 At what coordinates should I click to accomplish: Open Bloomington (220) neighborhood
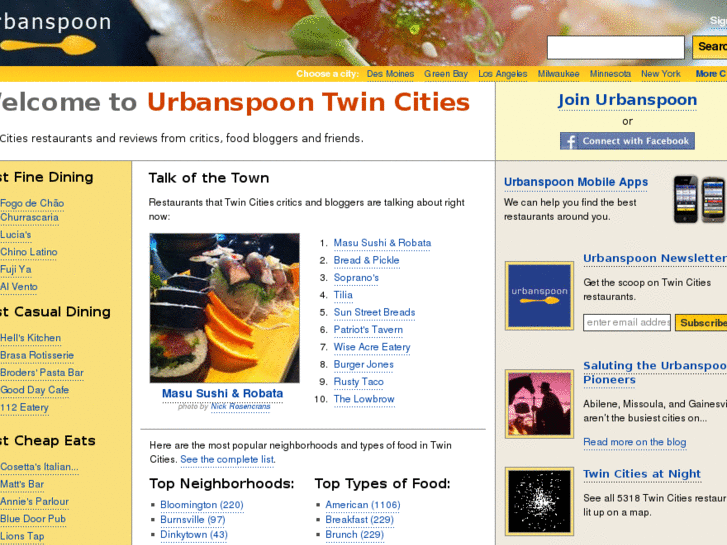pos(202,505)
